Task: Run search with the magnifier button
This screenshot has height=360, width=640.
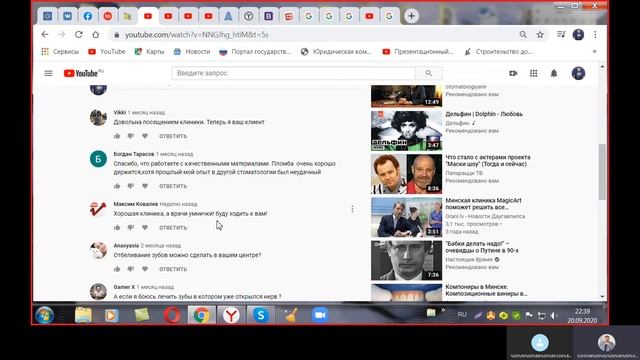Action: (x=429, y=73)
